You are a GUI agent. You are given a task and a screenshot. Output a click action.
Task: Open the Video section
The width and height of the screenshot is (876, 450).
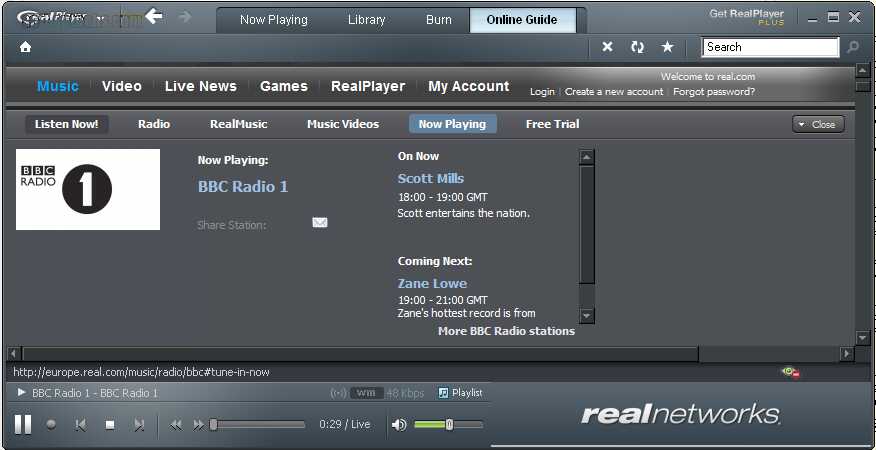122,86
